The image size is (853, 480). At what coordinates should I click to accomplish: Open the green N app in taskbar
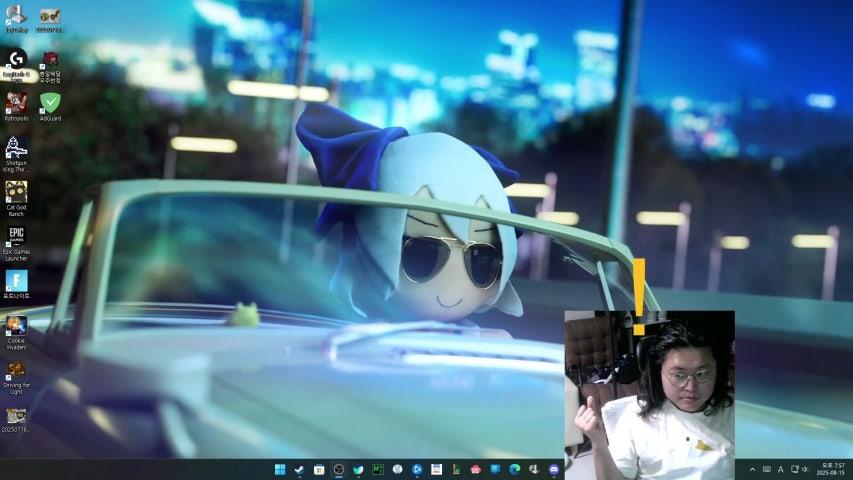(378, 469)
